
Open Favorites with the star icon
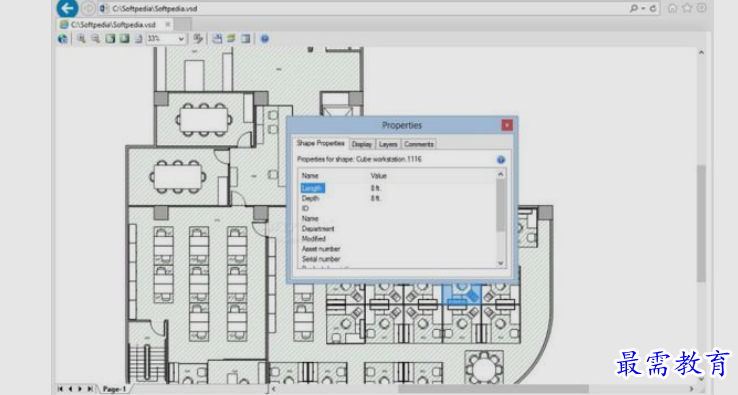pyautogui.click(x=687, y=8)
